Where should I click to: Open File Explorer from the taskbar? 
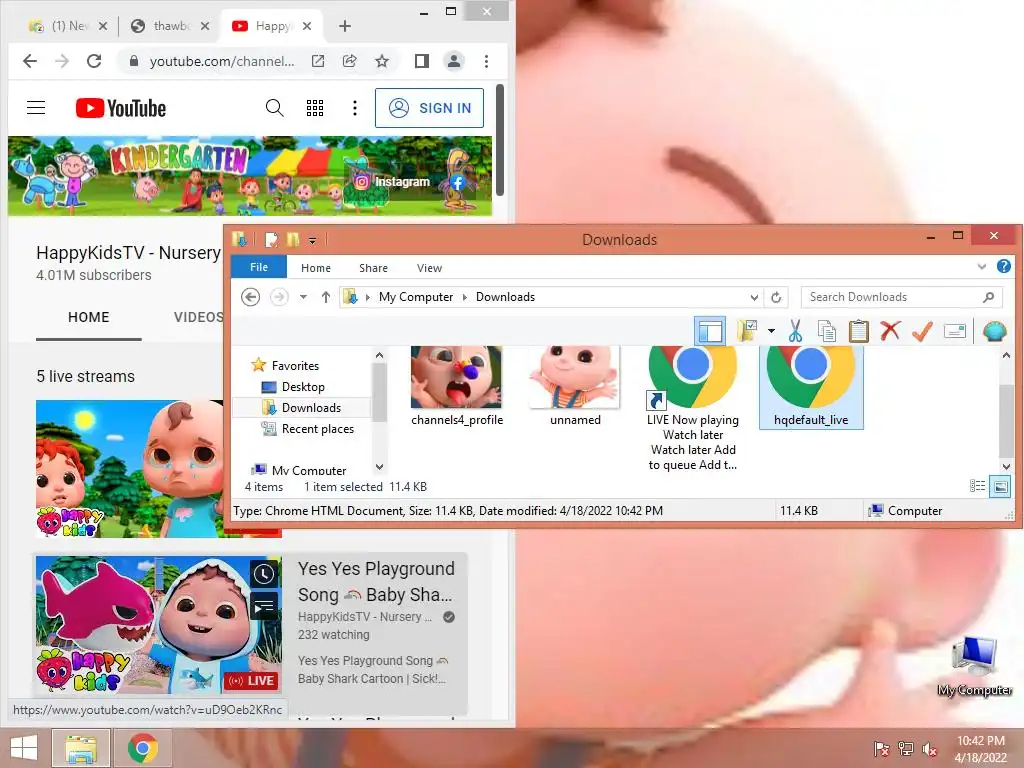[x=81, y=748]
